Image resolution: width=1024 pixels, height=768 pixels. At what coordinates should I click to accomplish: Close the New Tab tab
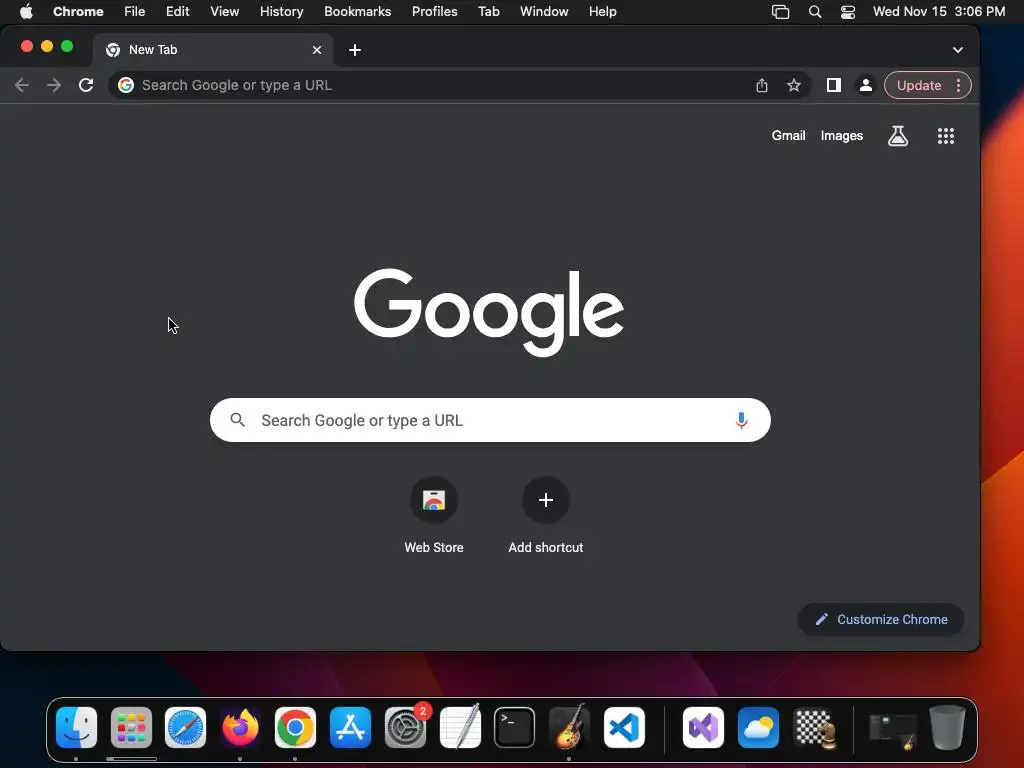[x=317, y=50]
